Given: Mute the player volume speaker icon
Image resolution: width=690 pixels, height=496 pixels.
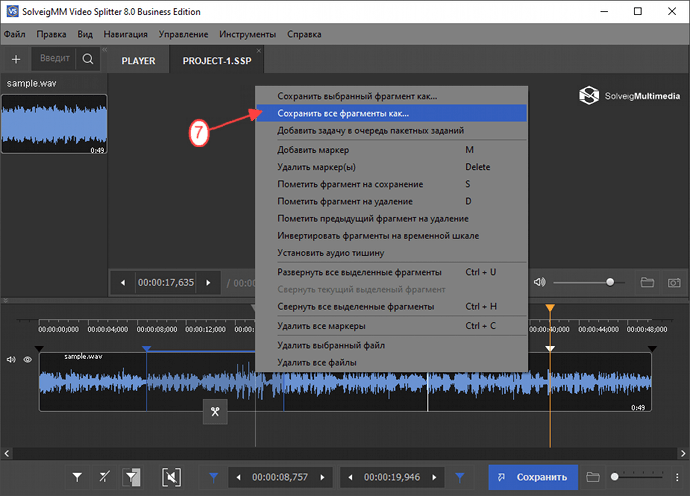Looking at the screenshot, I should pyautogui.click(x=540, y=282).
